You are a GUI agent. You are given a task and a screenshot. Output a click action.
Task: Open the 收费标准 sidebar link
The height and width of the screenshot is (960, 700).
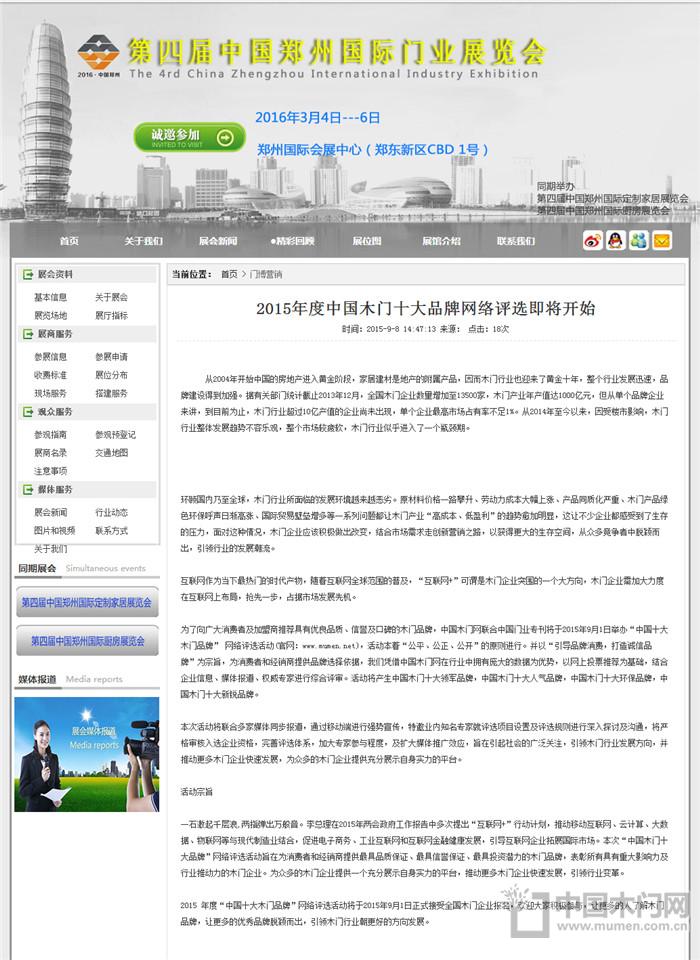click(x=51, y=375)
